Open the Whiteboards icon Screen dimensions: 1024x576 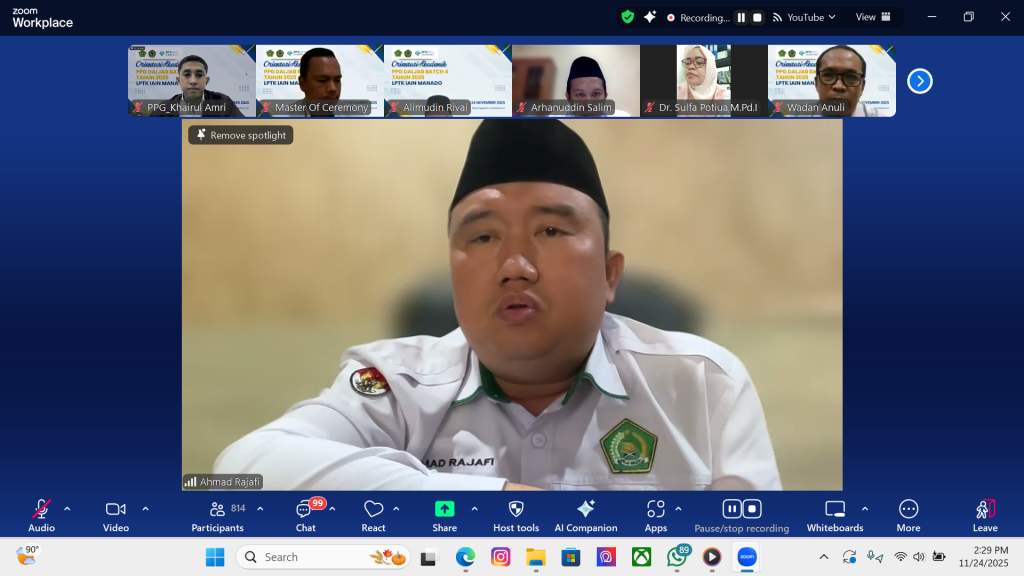tap(835, 510)
